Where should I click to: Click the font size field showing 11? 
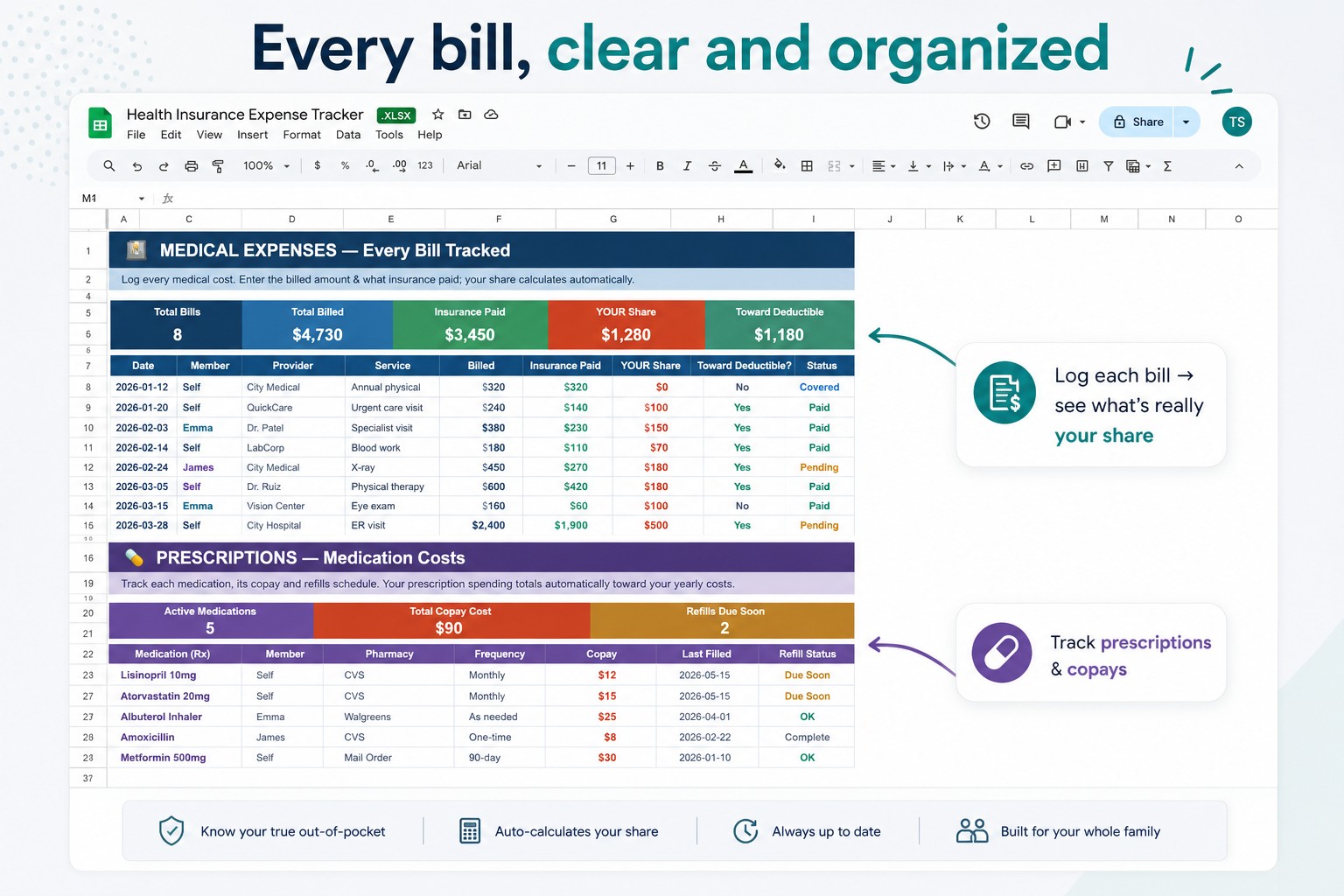[x=601, y=165]
